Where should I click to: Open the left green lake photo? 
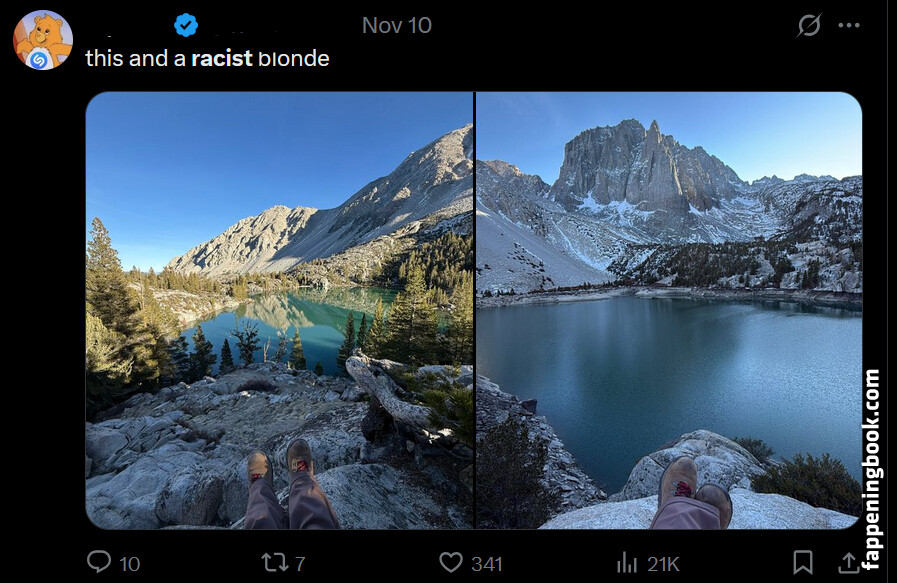tap(279, 310)
